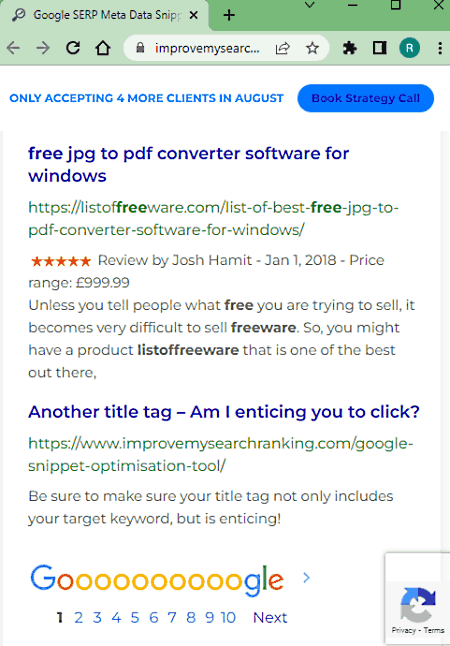Open a new tab with plus button
This screenshot has width=450, height=646.
tap(229, 15)
